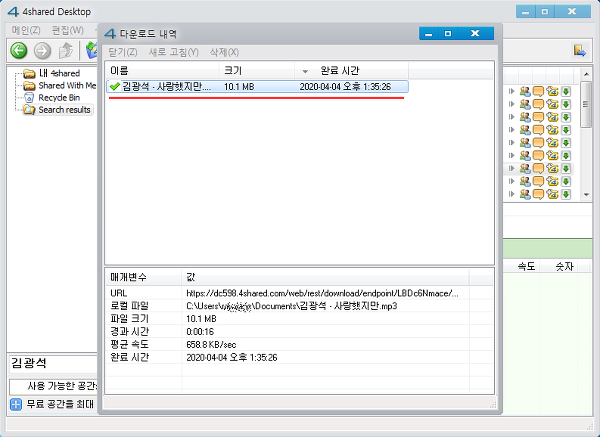Image resolution: width=600 pixels, height=437 pixels.
Task: Click the 10.1 MB size cell in download row
Action: click(239, 86)
